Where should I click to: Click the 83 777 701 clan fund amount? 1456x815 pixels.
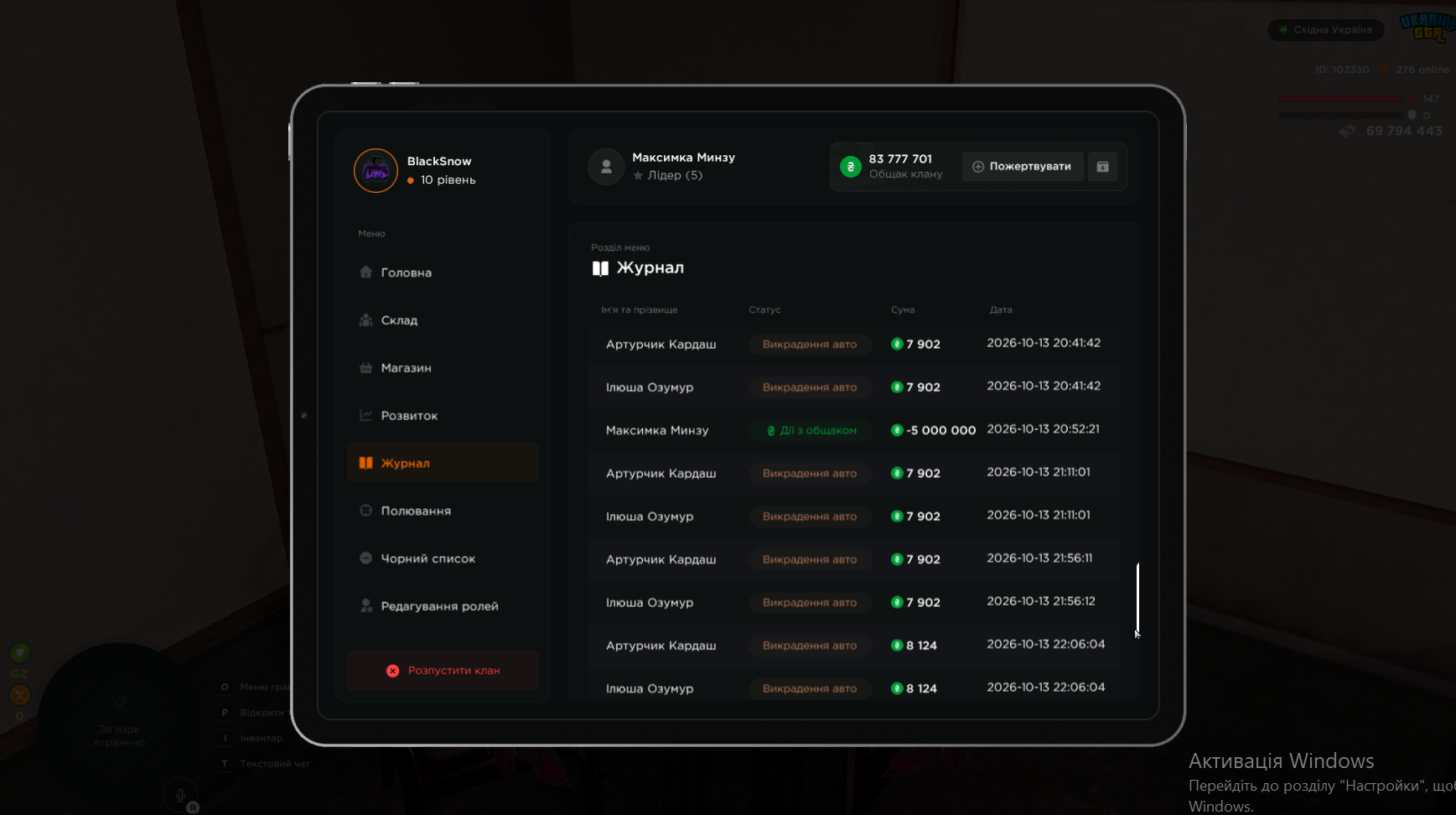tap(900, 158)
